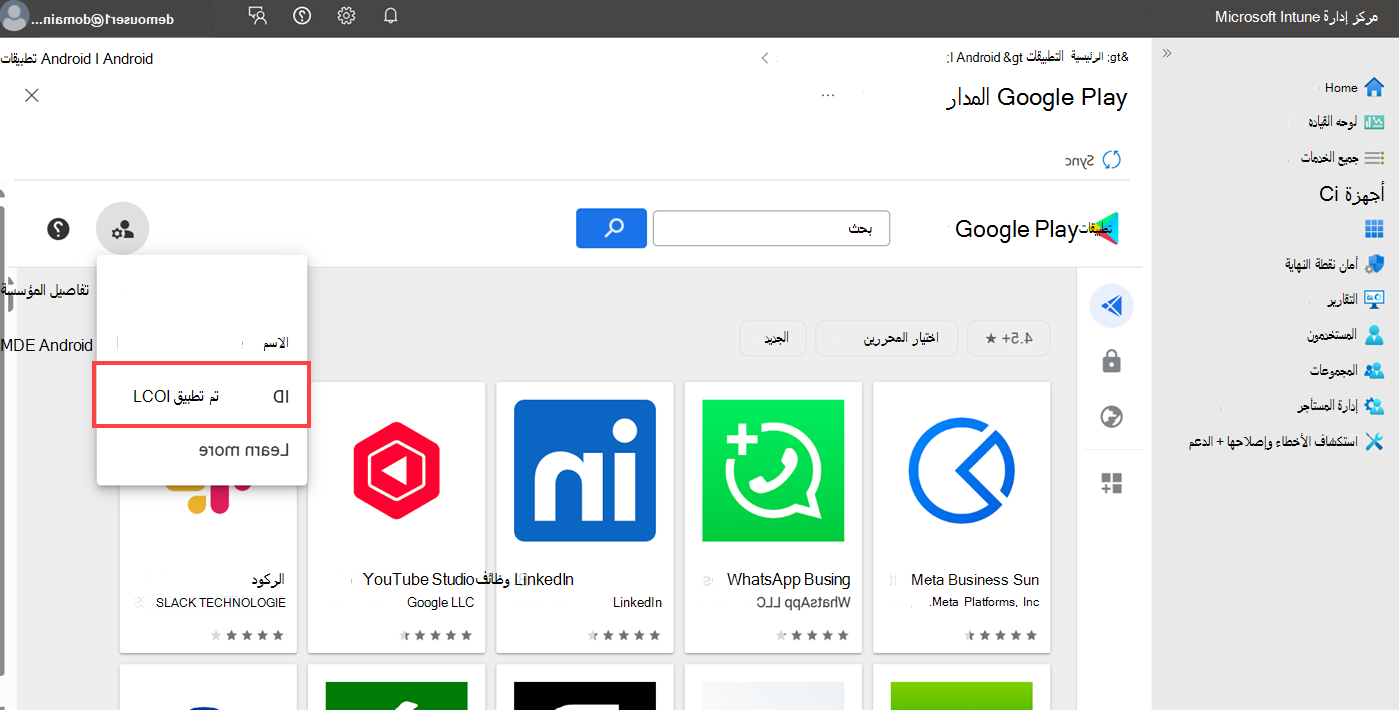Select the collections grid-plus icon
1399x710 pixels.
[x=1111, y=484]
